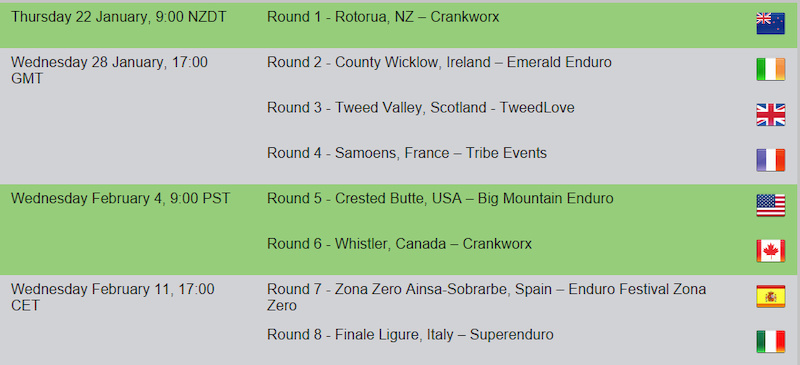Click the Wednesday February 4 PST date
The height and width of the screenshot is (365, 800).
tap(120, 199)
